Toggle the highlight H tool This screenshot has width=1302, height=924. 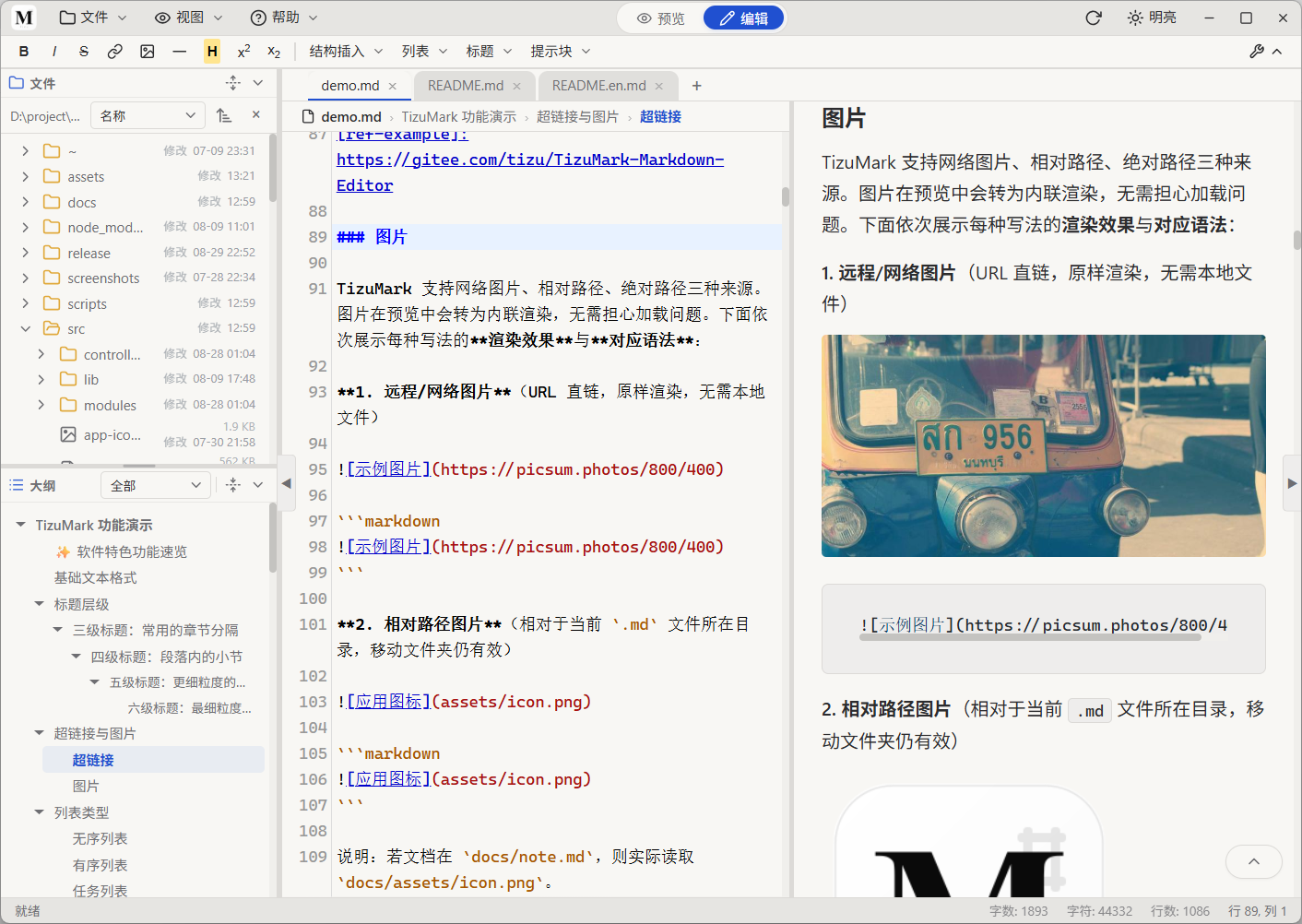(212, 52)
